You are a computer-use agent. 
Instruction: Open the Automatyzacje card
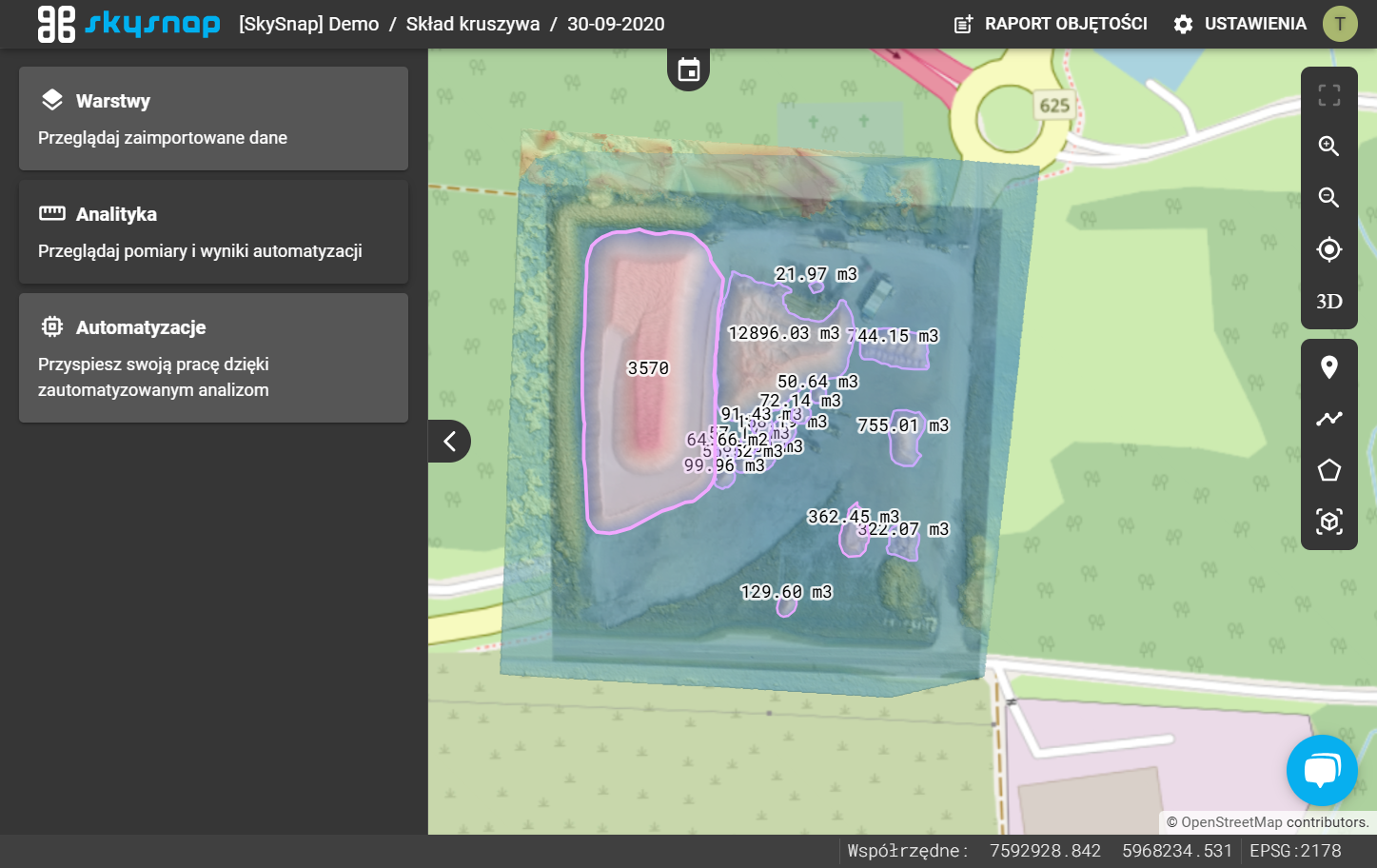[213, 358]
